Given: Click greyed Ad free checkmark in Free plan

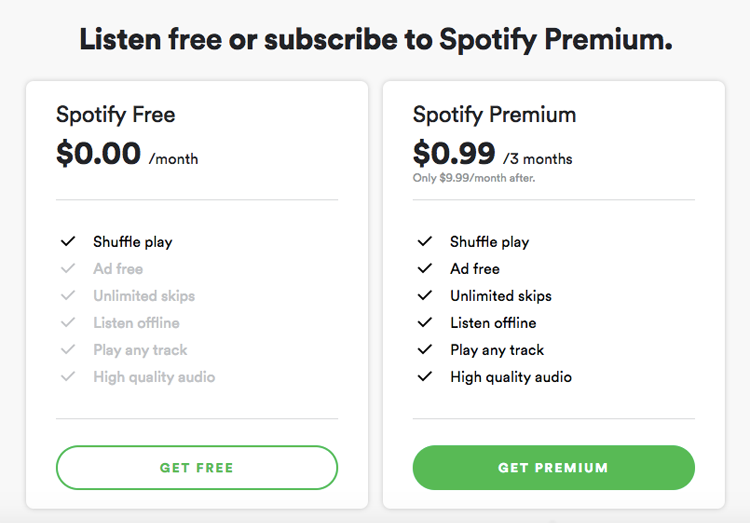Looking at the screenshot, I should tap(68, 269).
